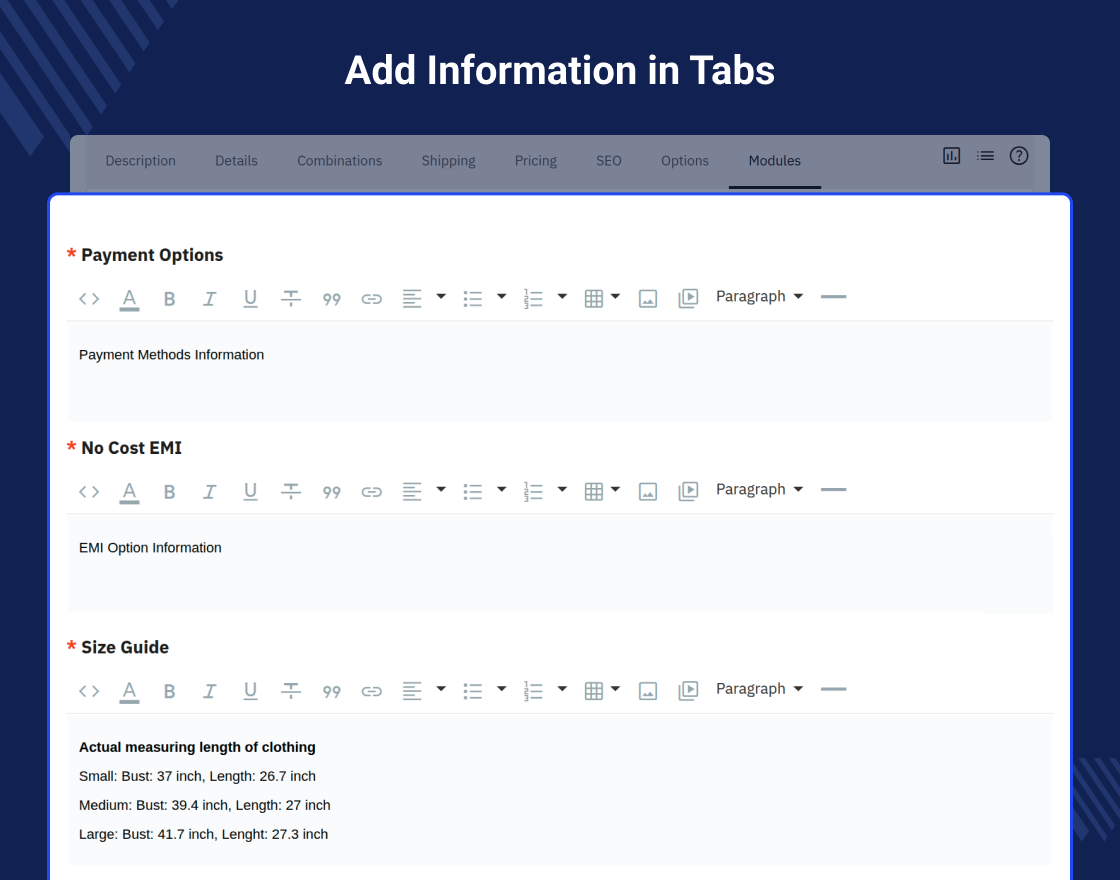Insert image in Payment Options editor
The width and height of the screenshot is (1120, 880).
648,299
